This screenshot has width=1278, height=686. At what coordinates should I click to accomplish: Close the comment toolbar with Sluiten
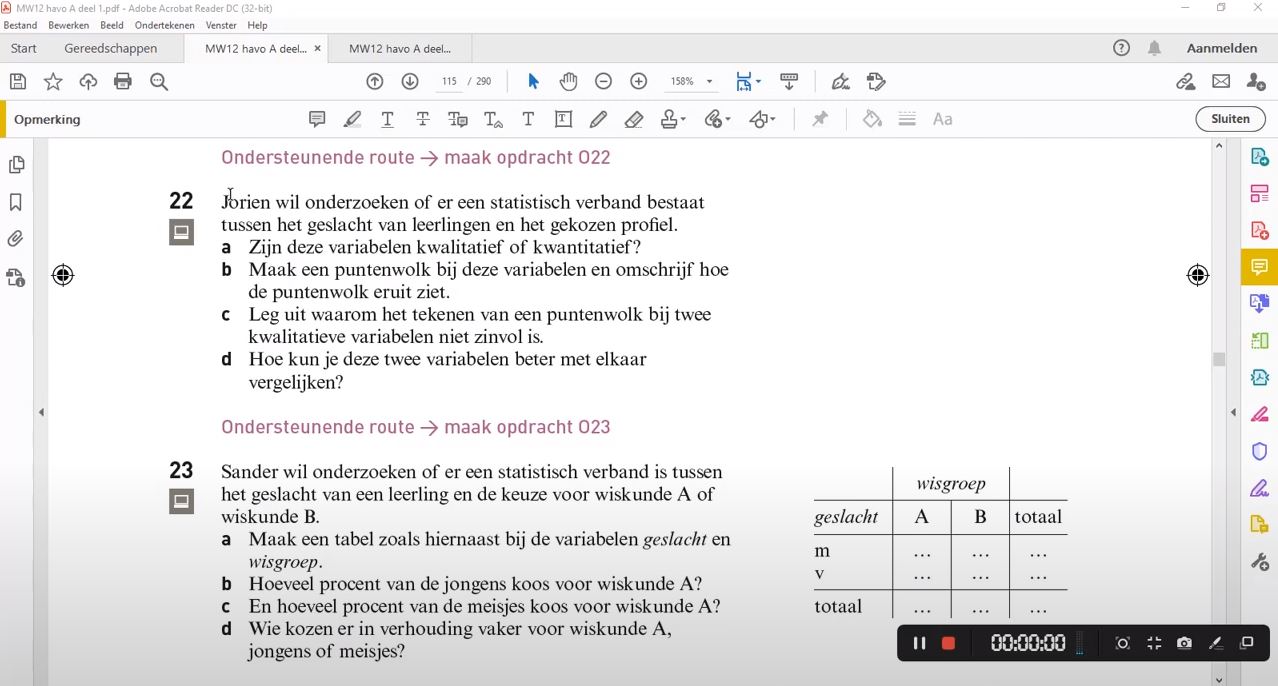tap(1230, 119)
